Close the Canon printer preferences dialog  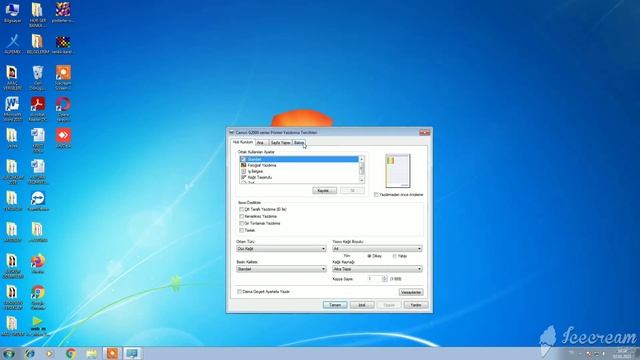pos(424,132)
